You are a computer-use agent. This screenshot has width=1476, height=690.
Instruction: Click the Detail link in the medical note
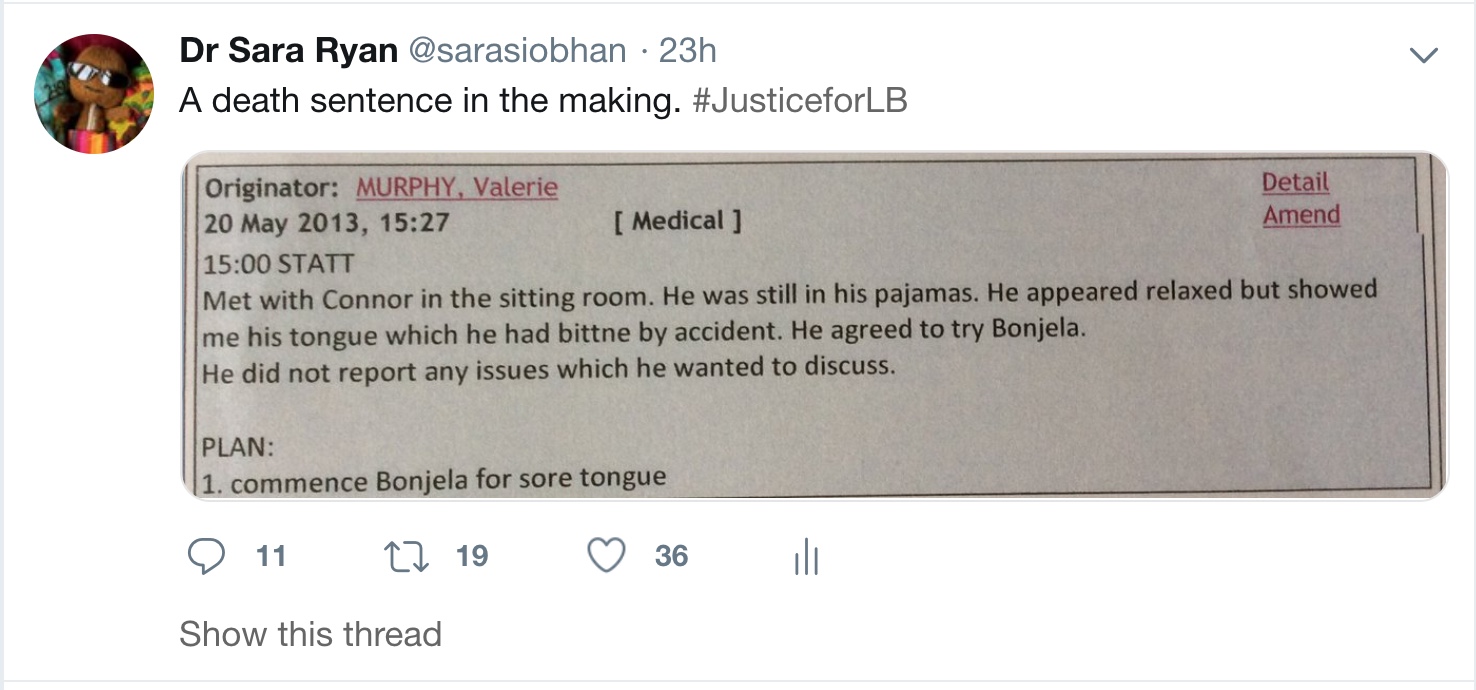click(1295, 183)
